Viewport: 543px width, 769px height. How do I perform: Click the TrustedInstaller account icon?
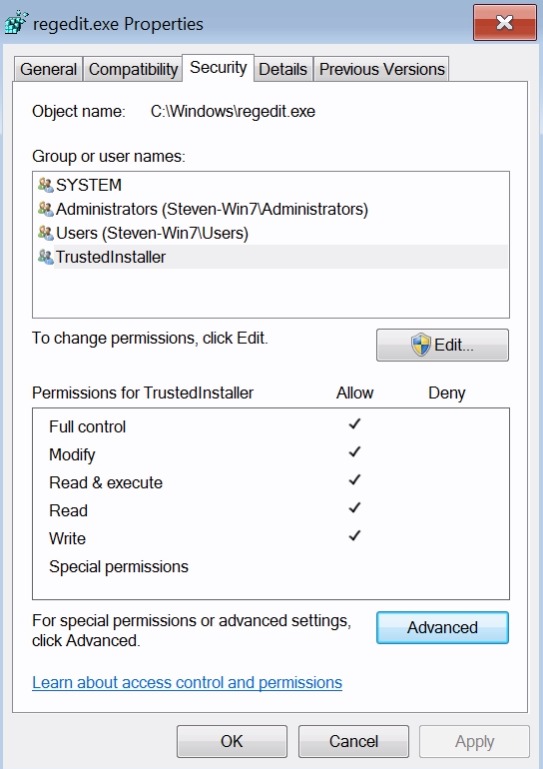pos(46,256)
